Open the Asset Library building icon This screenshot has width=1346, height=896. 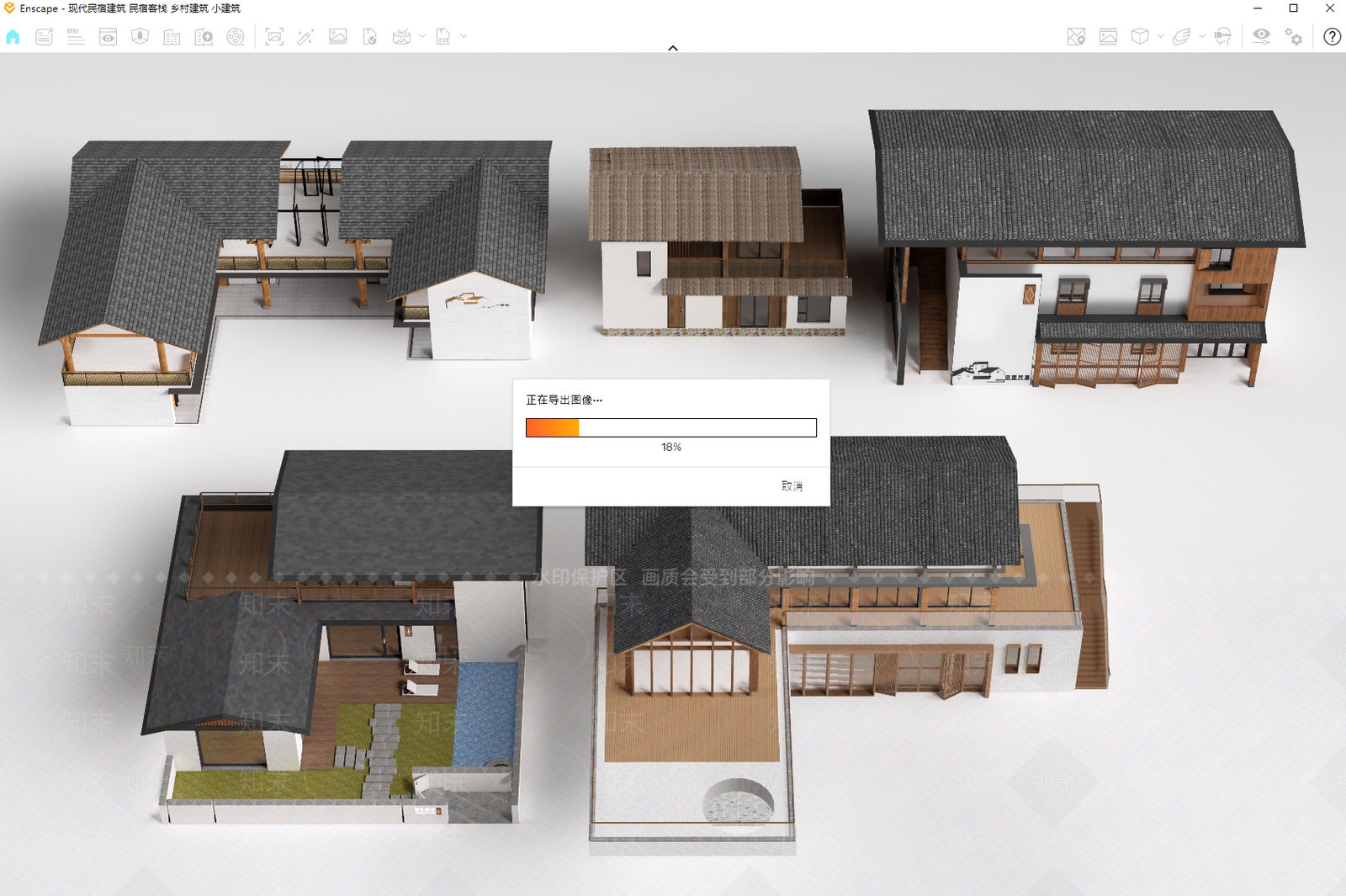(x=172, y=36)
